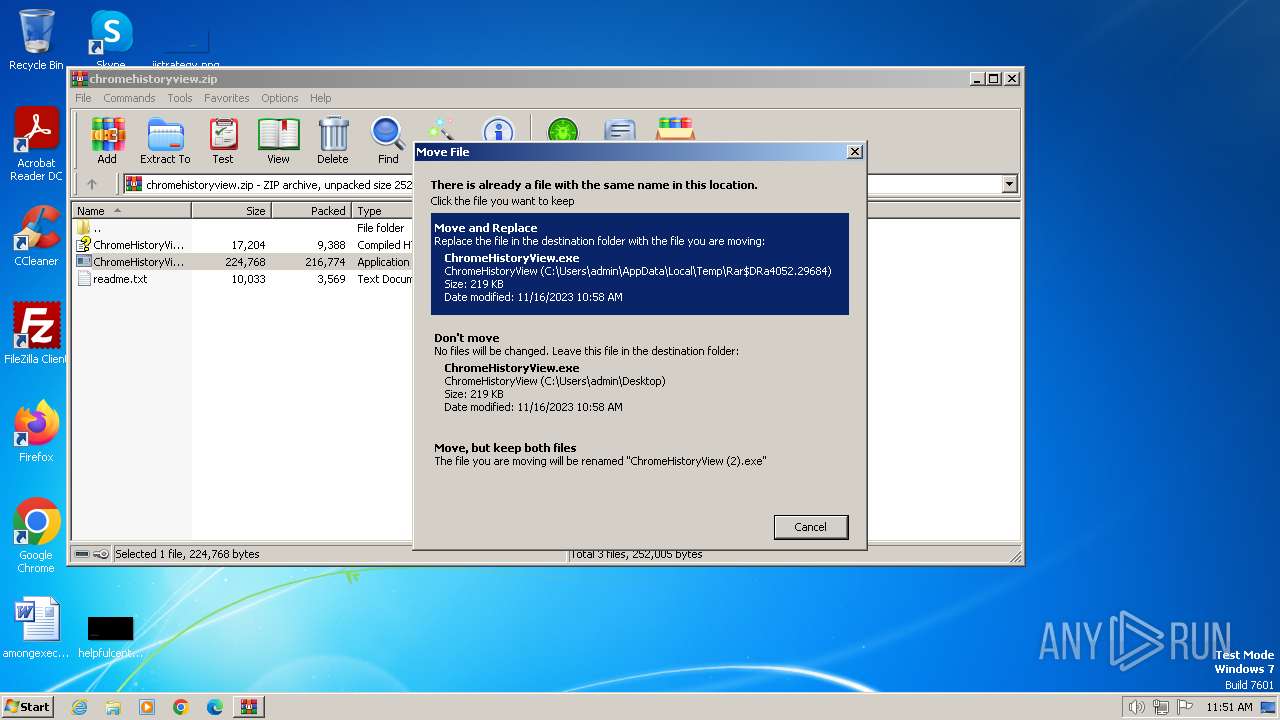
Task: Click the Info toolbar icon
Action: click(498, 130)
